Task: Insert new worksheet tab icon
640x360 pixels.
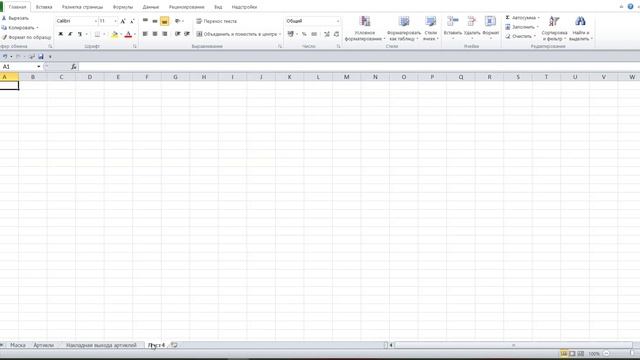Action: coord(174,345)
